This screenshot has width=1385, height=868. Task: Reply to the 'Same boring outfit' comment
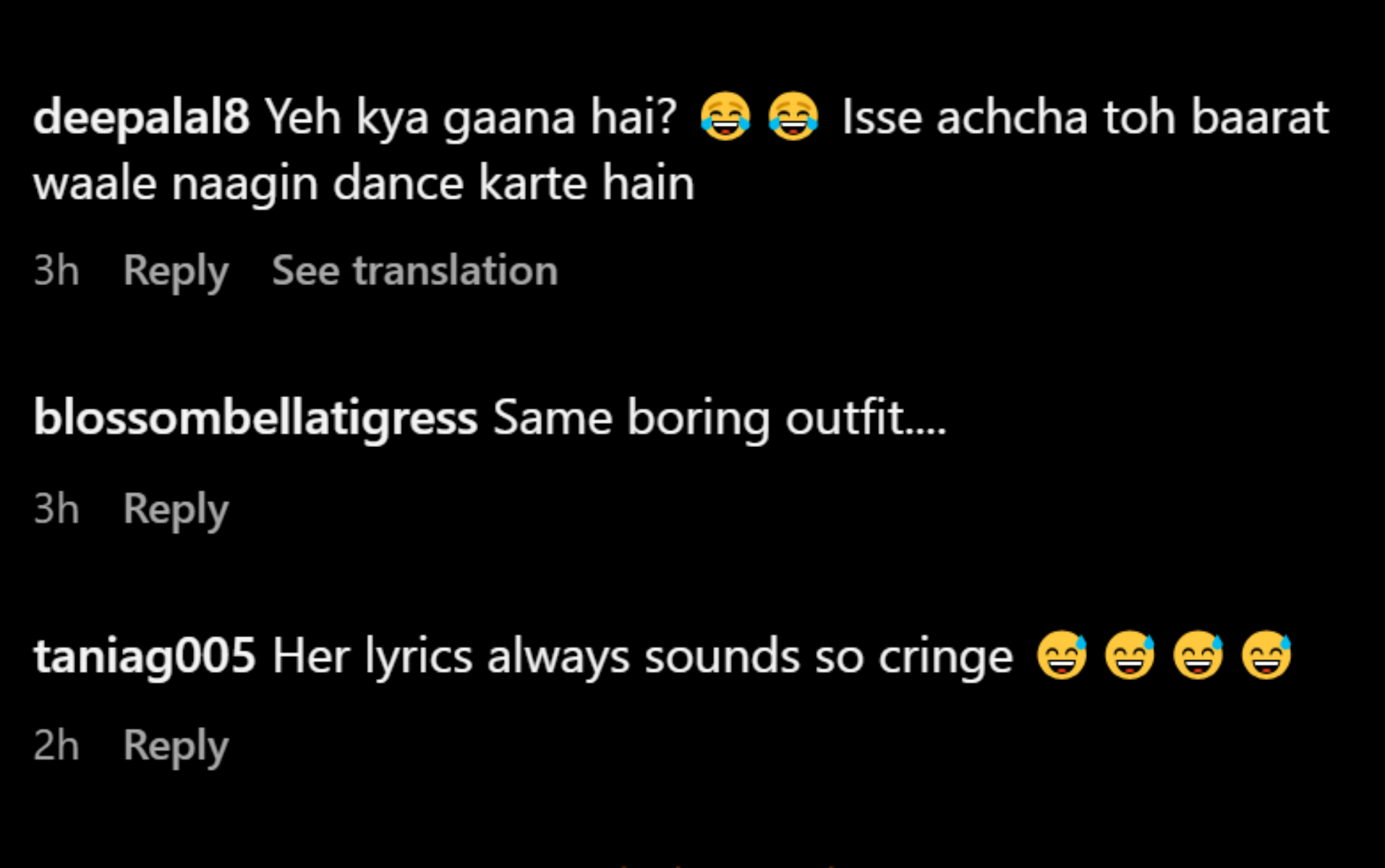pos(176,510)
